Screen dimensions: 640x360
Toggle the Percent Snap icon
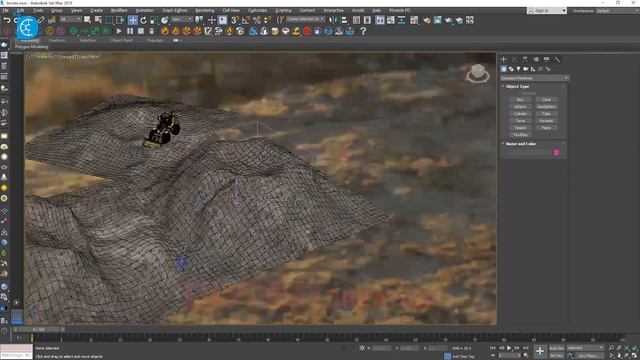tap(257, 20)
